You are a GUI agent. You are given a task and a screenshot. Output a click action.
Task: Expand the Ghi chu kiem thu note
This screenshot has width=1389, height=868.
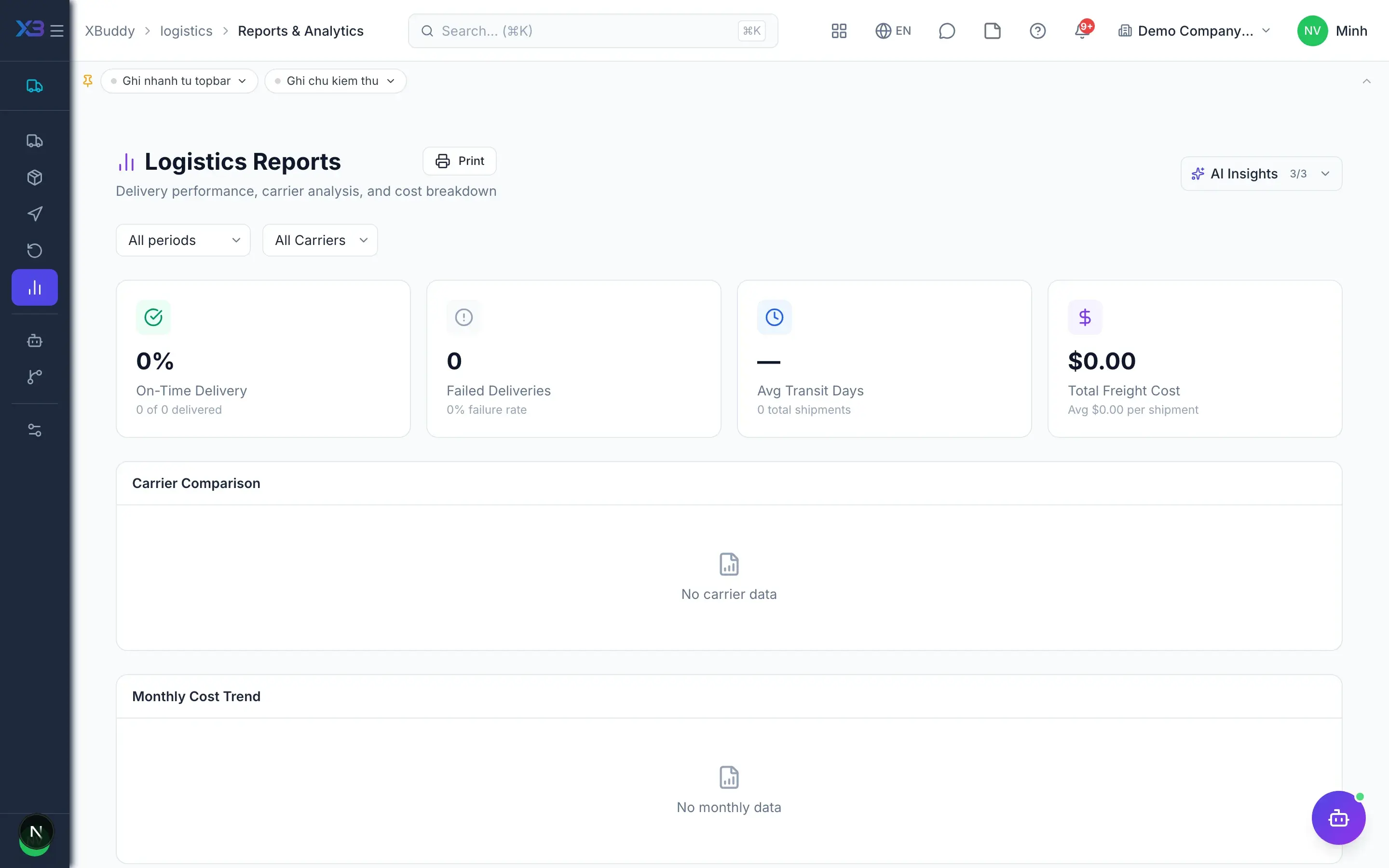point(335,81)
